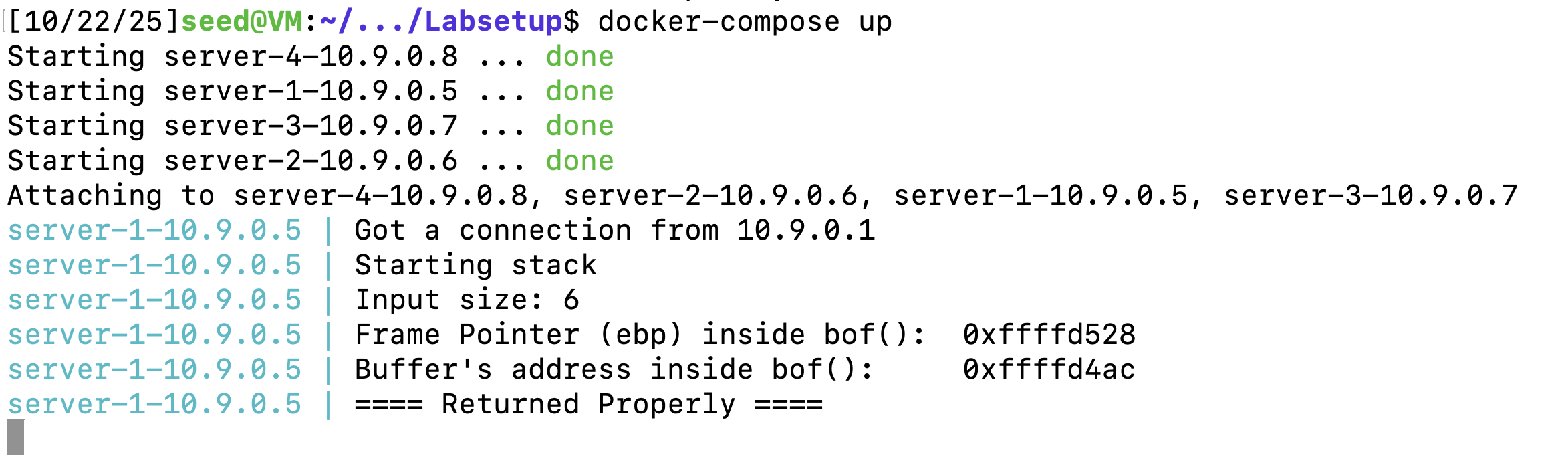The image size is (1568, 475).
Task: Click the green done status for server-2-10.9.0.6
Action: [x=579, y=161]
